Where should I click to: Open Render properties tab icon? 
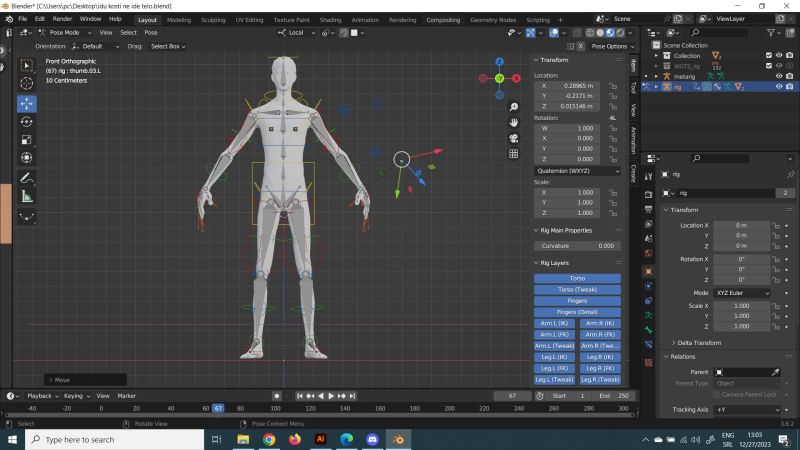point(648,194)
